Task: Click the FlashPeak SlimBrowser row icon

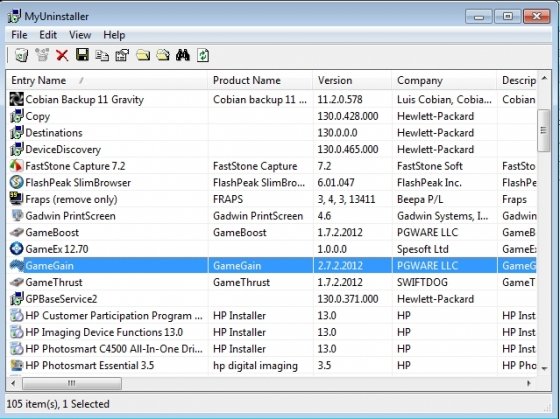Action: (x=16, y=182)
